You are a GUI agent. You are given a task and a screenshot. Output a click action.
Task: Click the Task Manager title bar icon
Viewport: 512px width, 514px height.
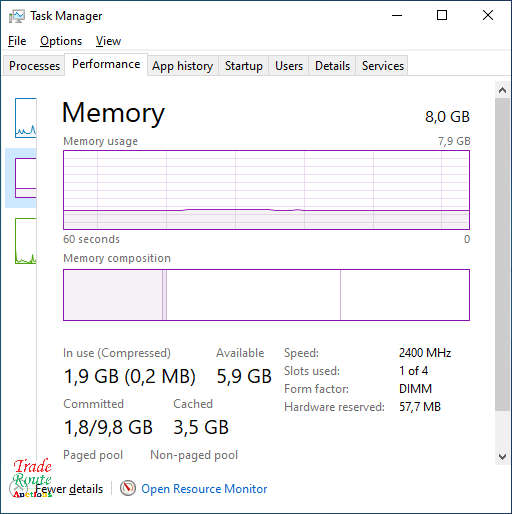[x=17, y=16]
